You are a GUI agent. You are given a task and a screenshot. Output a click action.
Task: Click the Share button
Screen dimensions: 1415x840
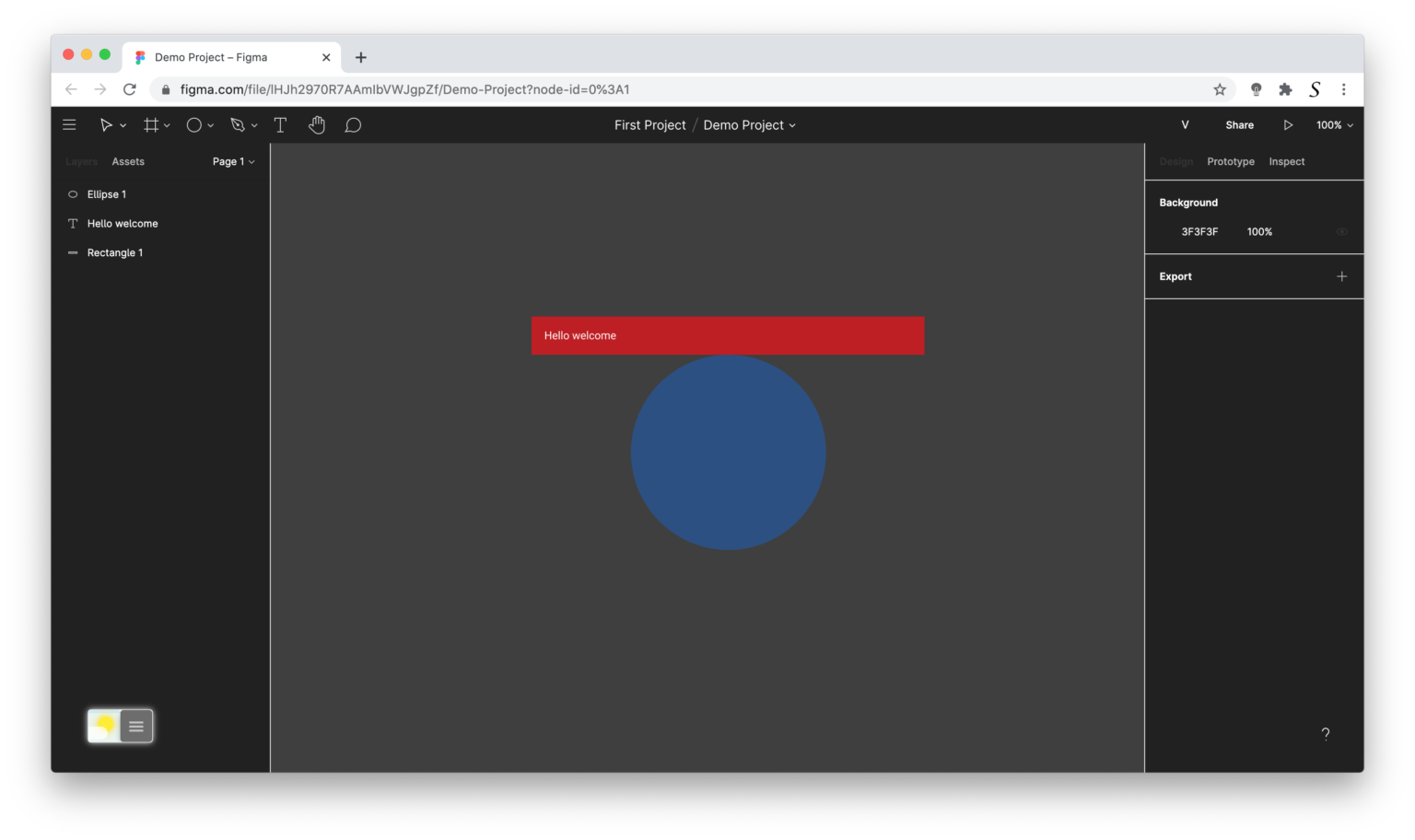tap(1239, 124)
